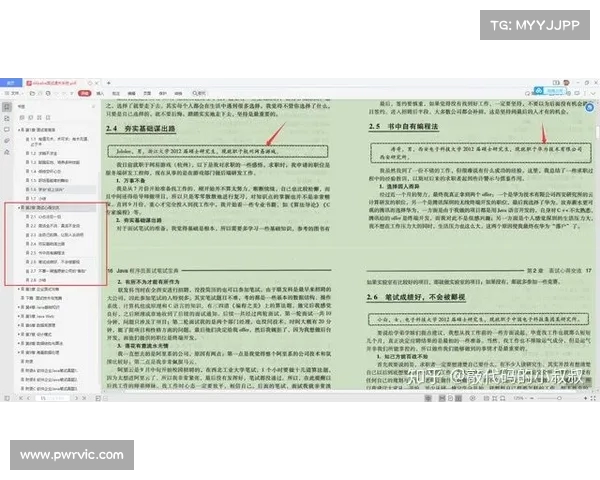Open bookmark 2.6 笔试成绩好
This screenshot has height=480, width=600.
(x=53, y=262)
